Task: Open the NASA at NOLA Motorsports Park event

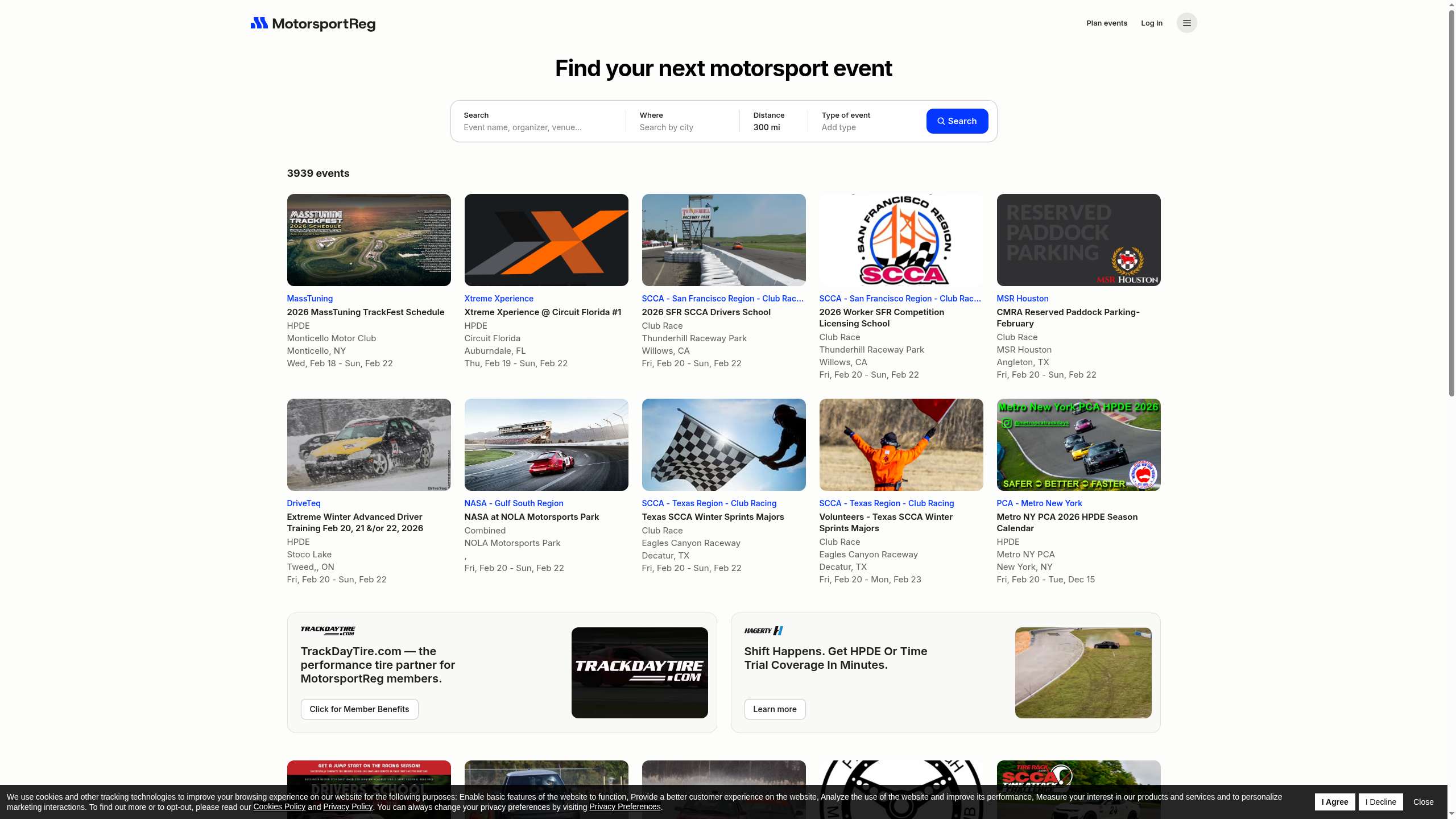Action: pos(531,517)
